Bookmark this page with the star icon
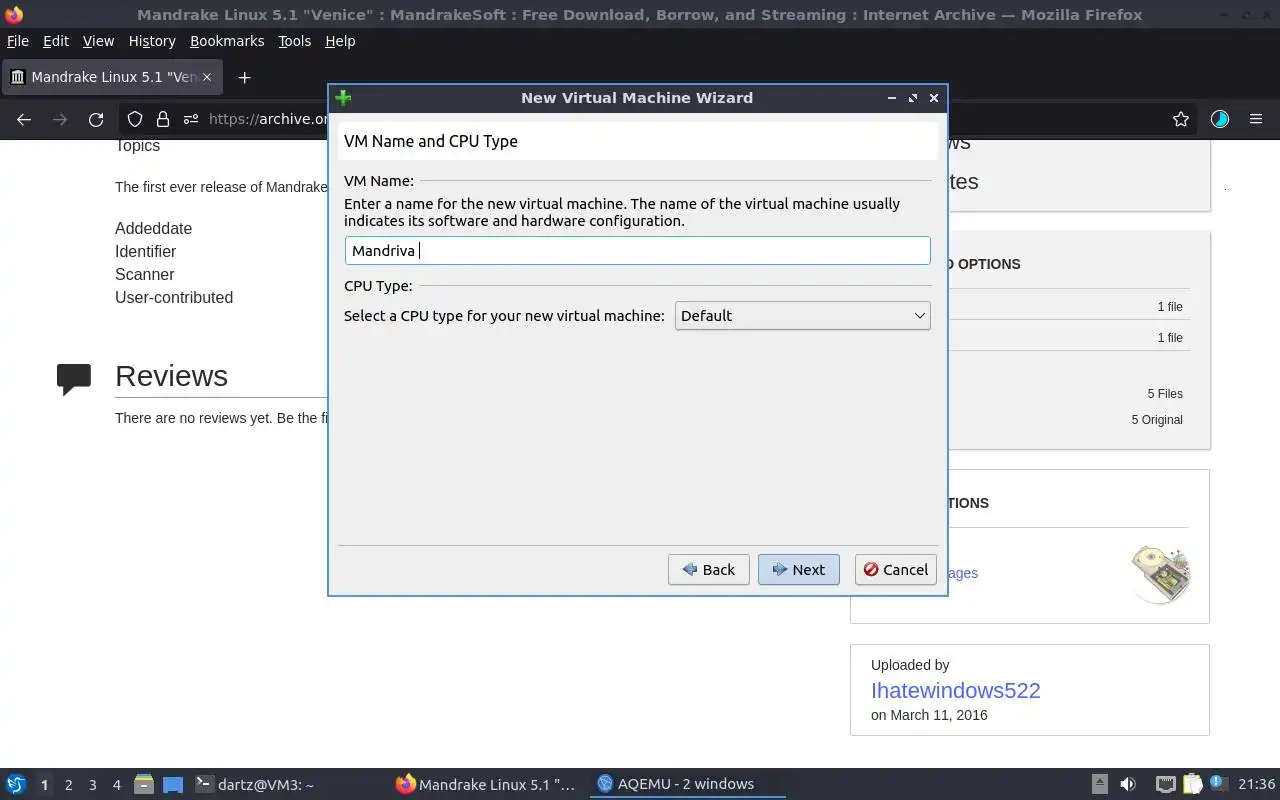1280x800 pixels. (1181, 119)
